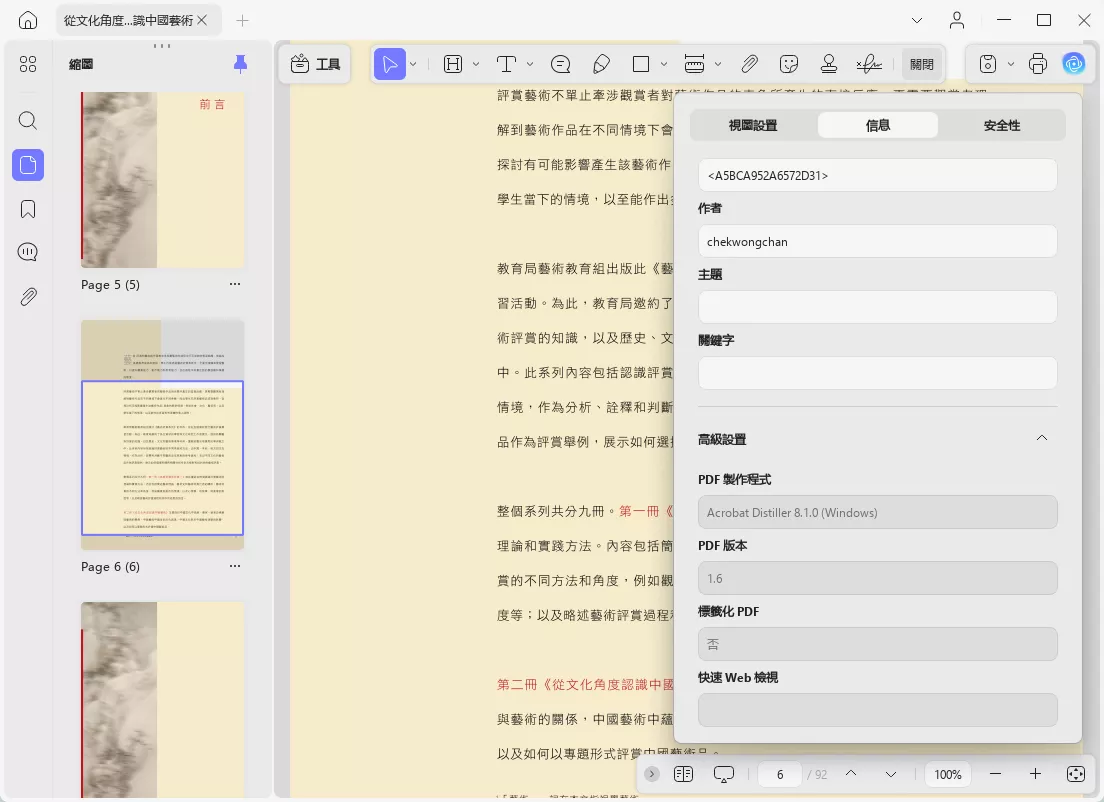Go to the home screen icon
1104x802 pixels.
point(27,20)
